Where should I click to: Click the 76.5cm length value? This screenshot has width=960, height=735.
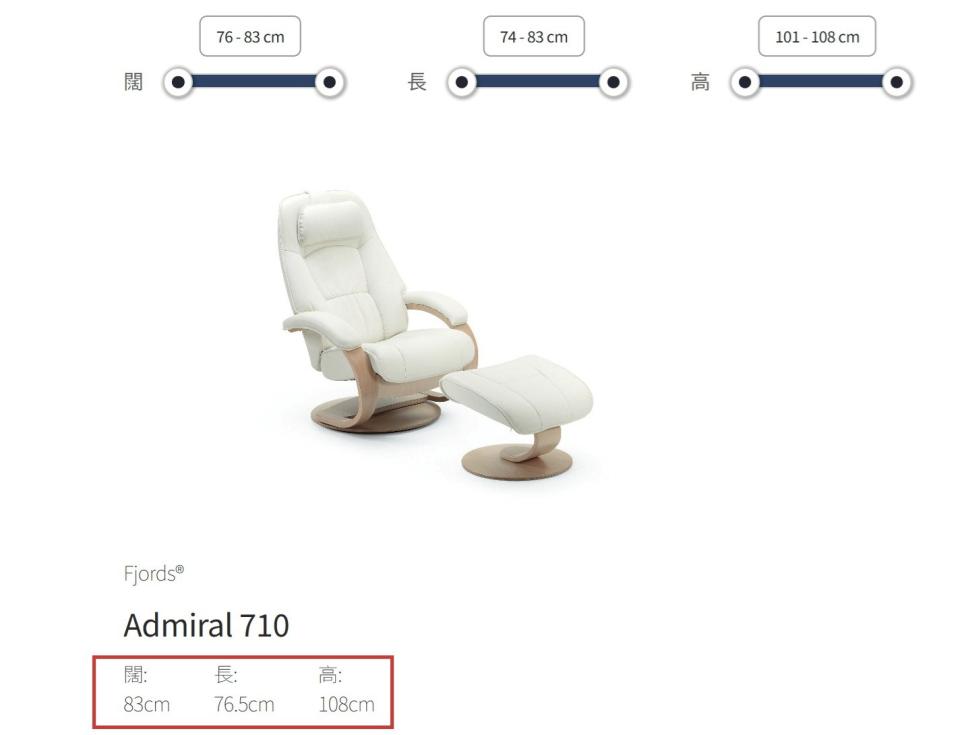click(x=244, y=704)
